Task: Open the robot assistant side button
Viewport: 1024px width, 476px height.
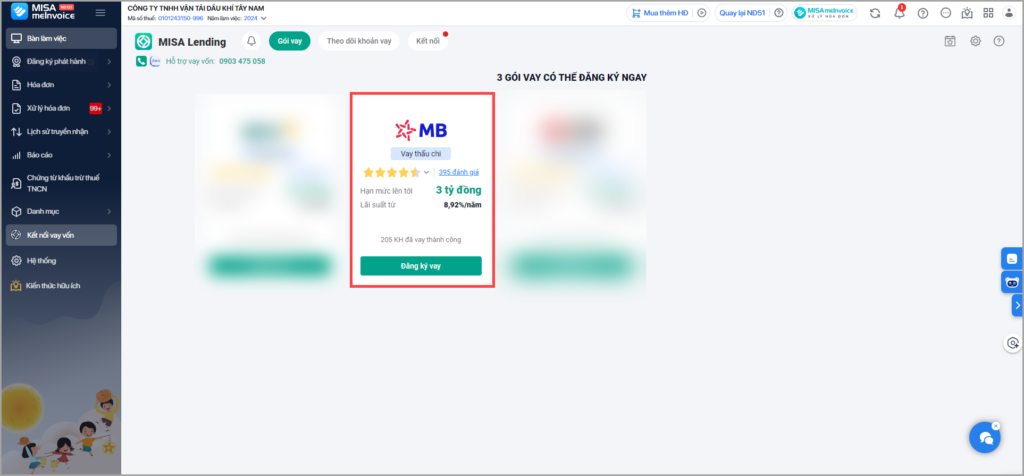Action: (1011, 282)
